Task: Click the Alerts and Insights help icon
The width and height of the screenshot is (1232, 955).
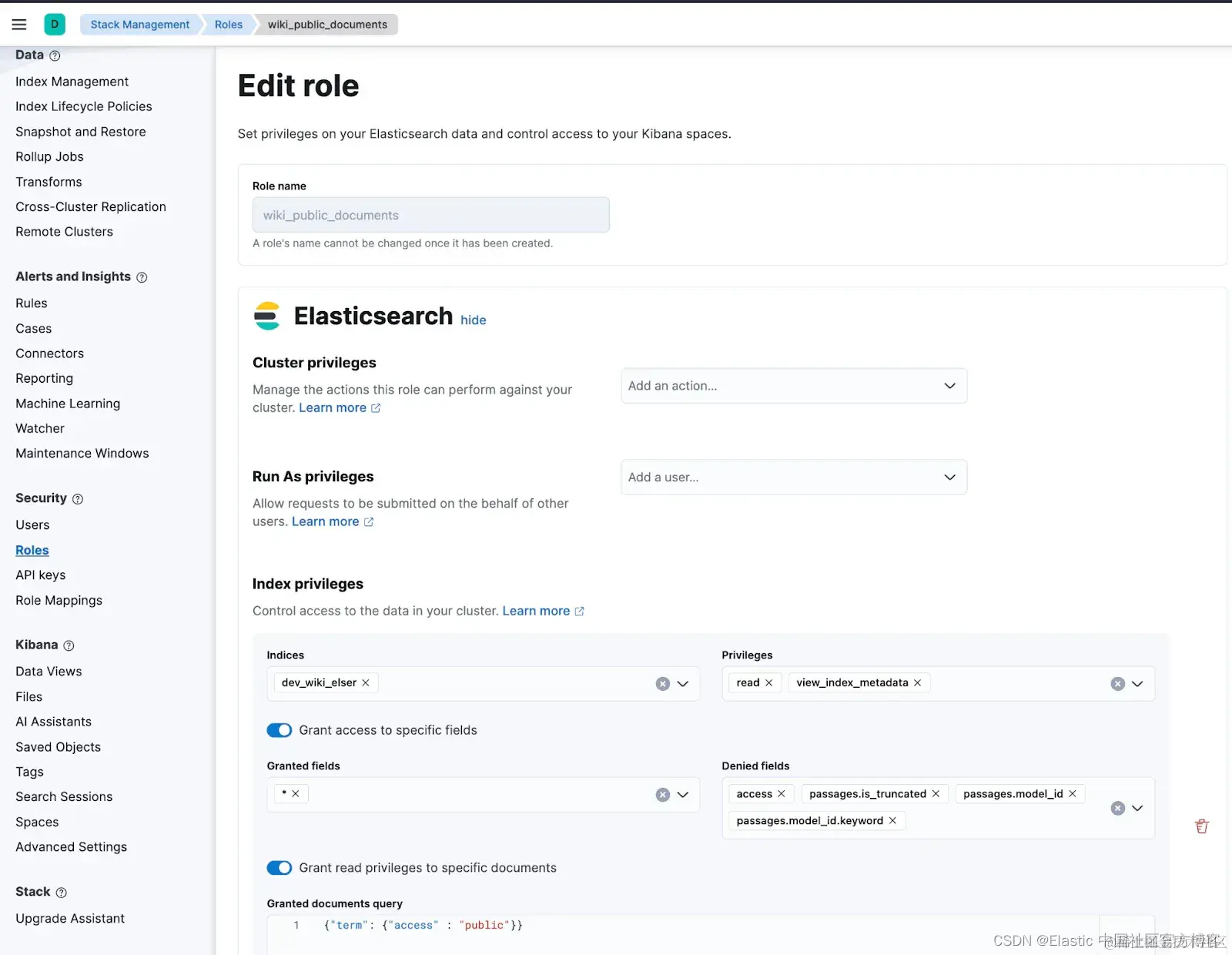Action: click(142, 277)
